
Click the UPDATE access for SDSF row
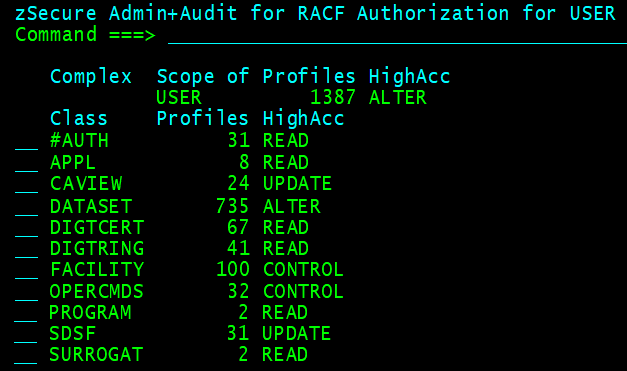(296, 334)
